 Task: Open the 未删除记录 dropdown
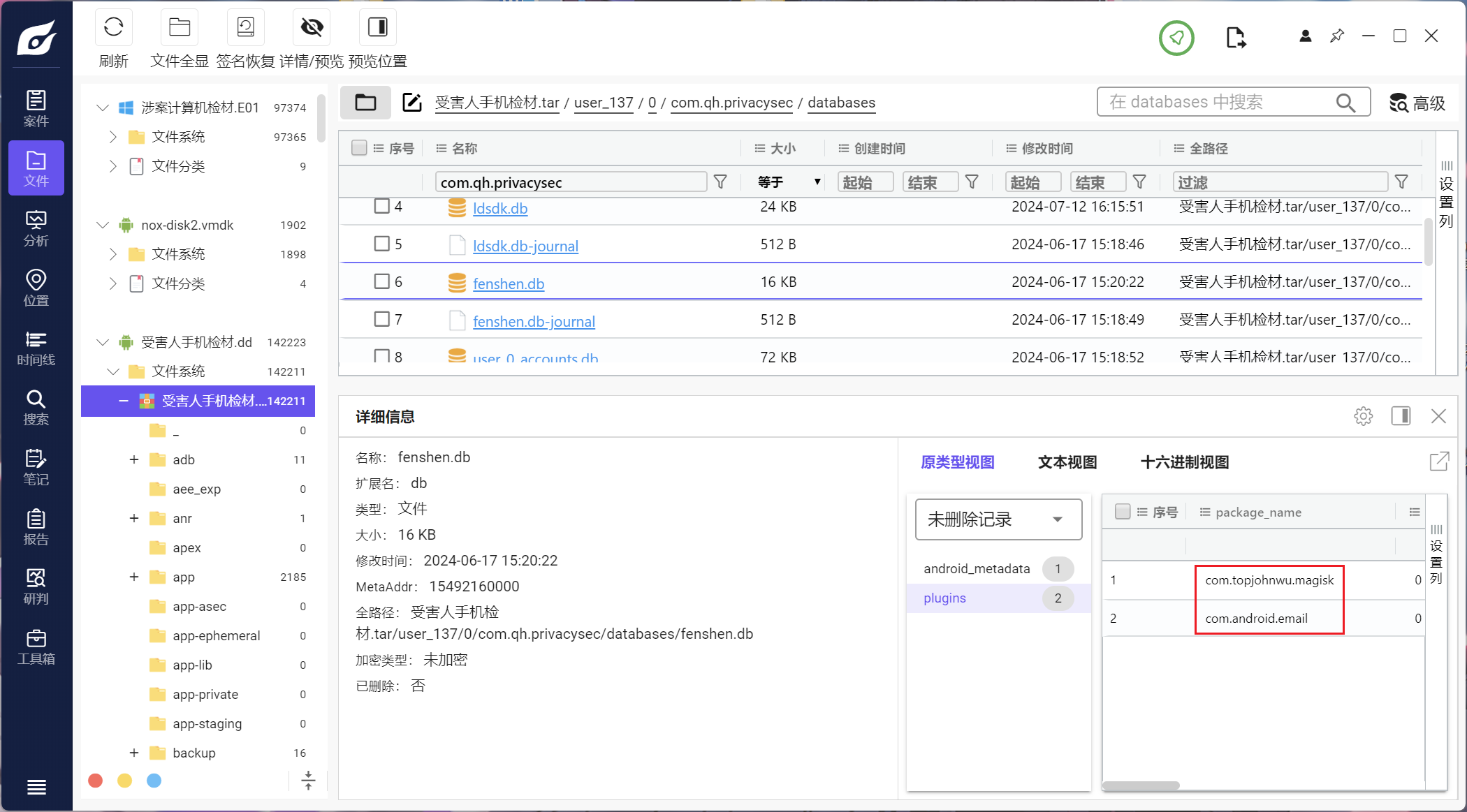[998, 519]
